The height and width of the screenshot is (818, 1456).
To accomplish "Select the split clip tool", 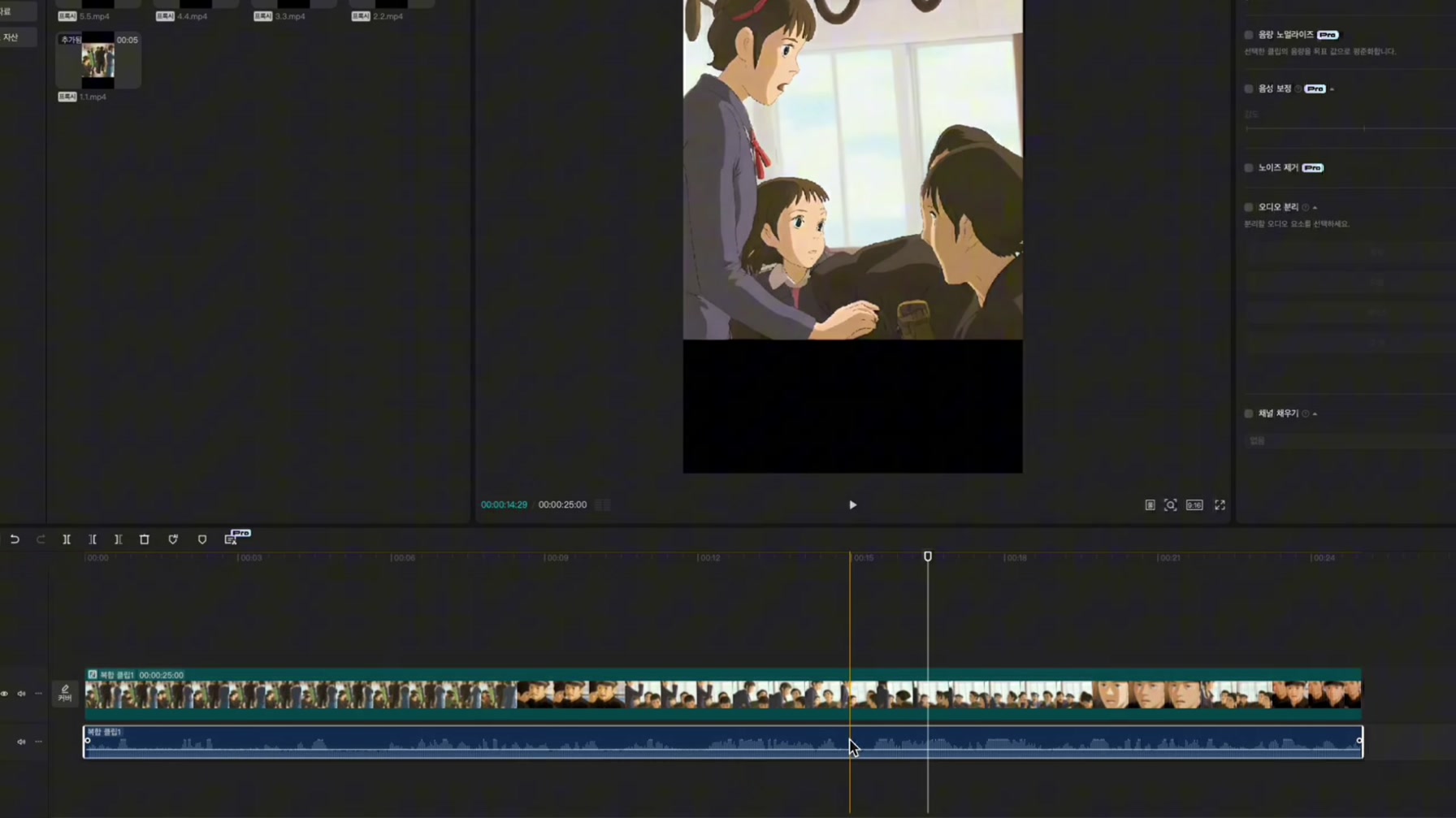I will pos(67,539).
